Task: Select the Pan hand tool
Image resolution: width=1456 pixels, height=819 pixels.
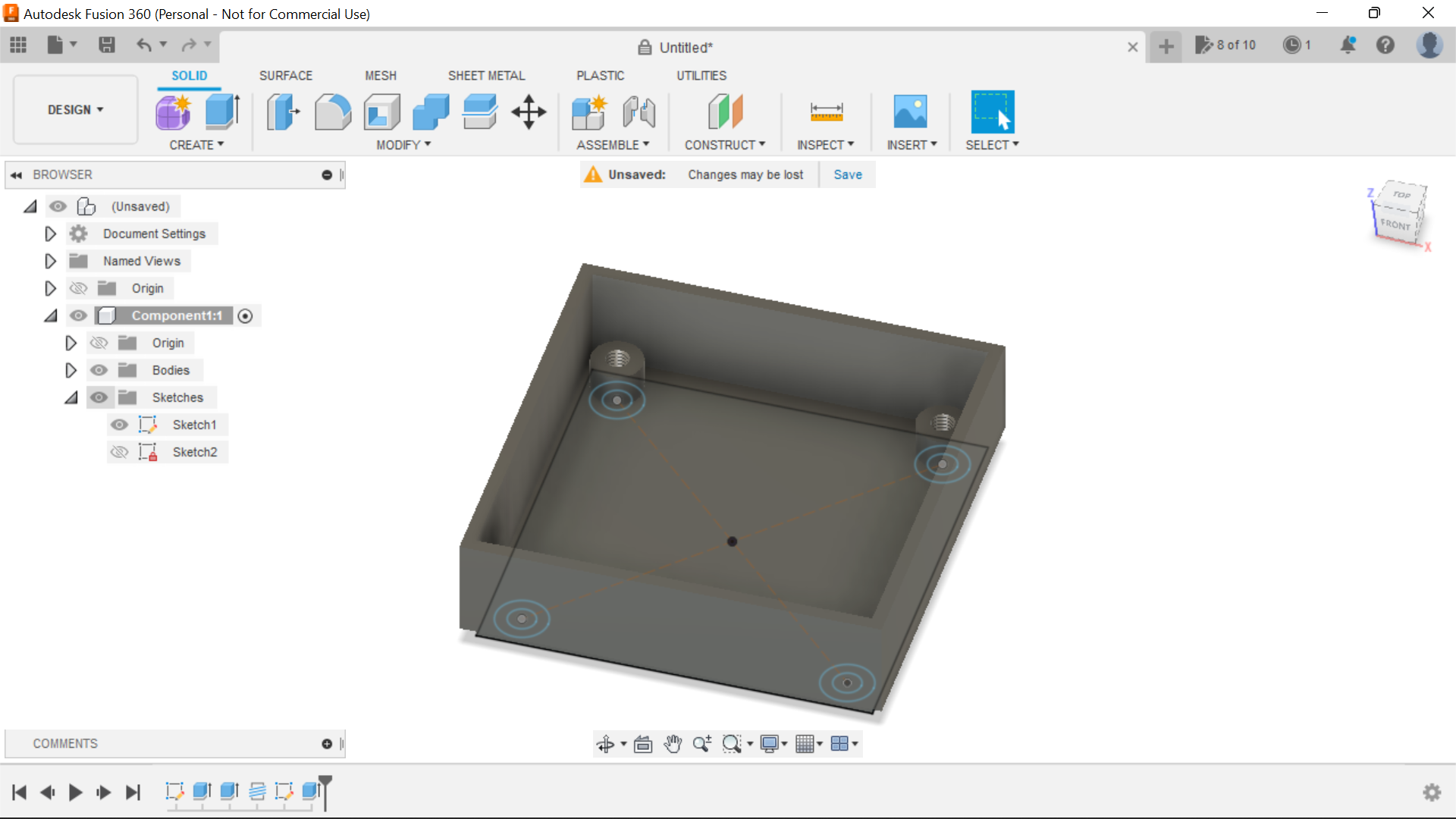Action: [x=673, y=744]
